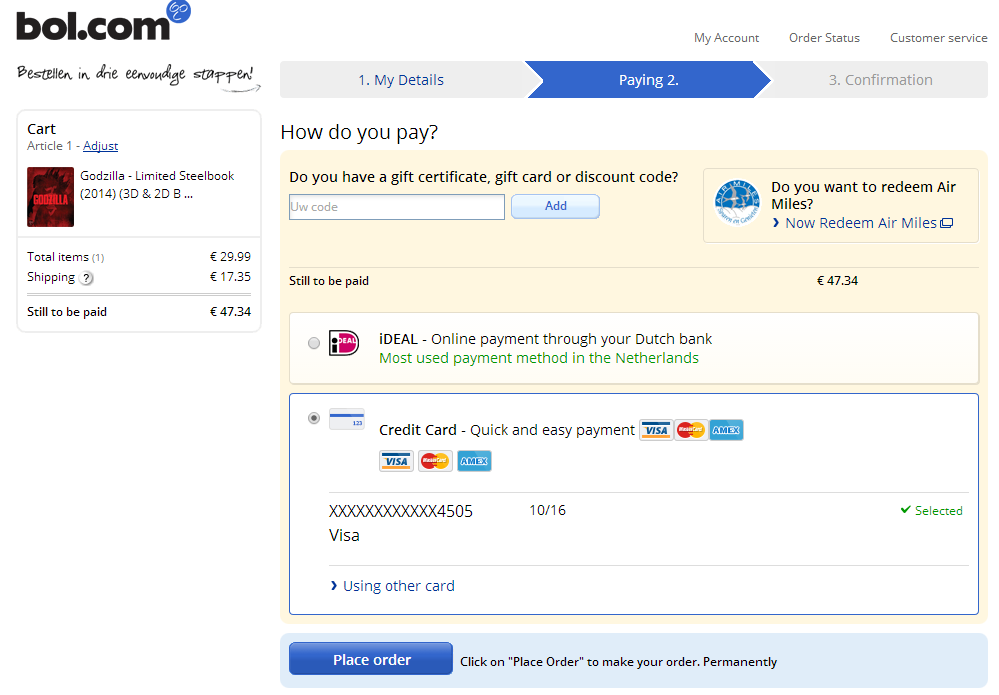The image size is (999, 695).
Task: Click the Paying 2. step tab
Action: click(x=649, y=80)
